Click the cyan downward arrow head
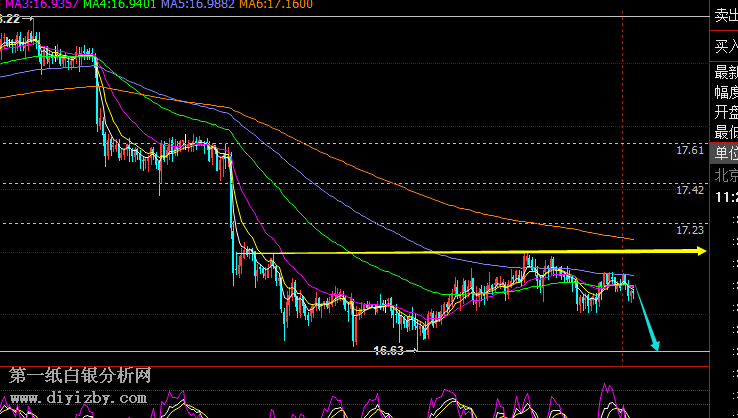The image size is (738, 418). tap(655, 345)
